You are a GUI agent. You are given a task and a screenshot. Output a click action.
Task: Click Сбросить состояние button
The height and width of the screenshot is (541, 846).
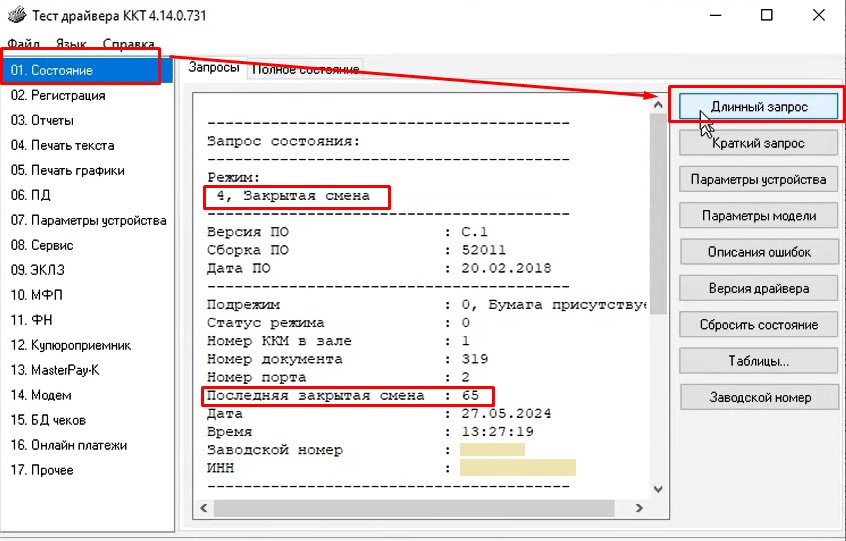[758, 325]
